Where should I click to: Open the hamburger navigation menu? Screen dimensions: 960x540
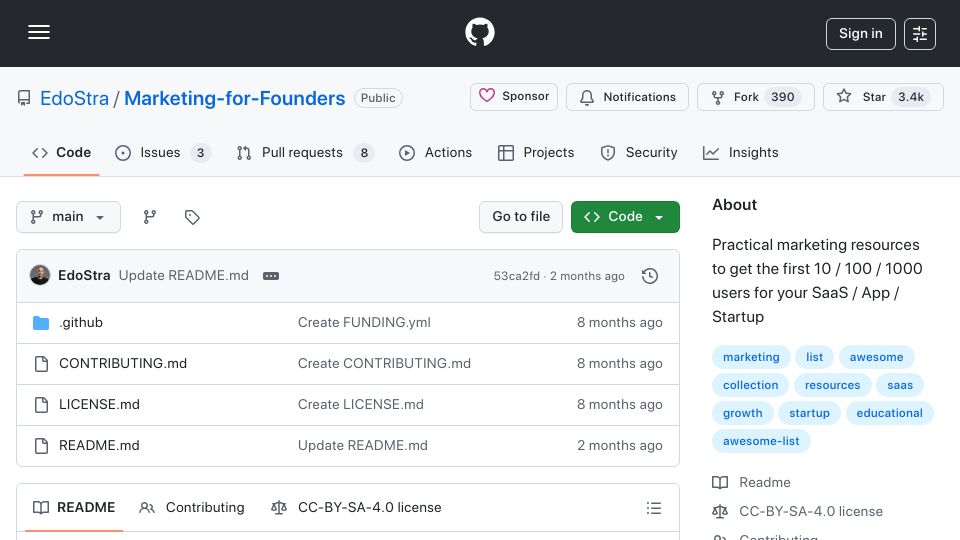[x=39, y=32]
